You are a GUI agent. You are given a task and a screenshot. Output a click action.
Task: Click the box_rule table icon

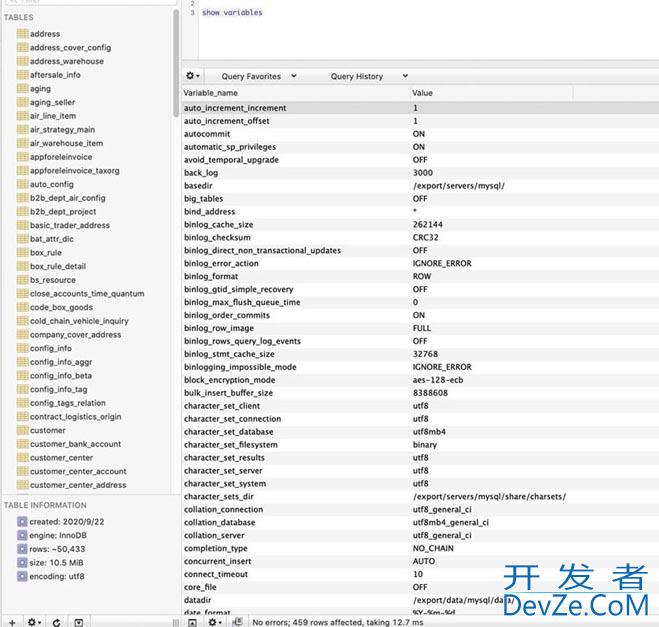click(23, 253)
